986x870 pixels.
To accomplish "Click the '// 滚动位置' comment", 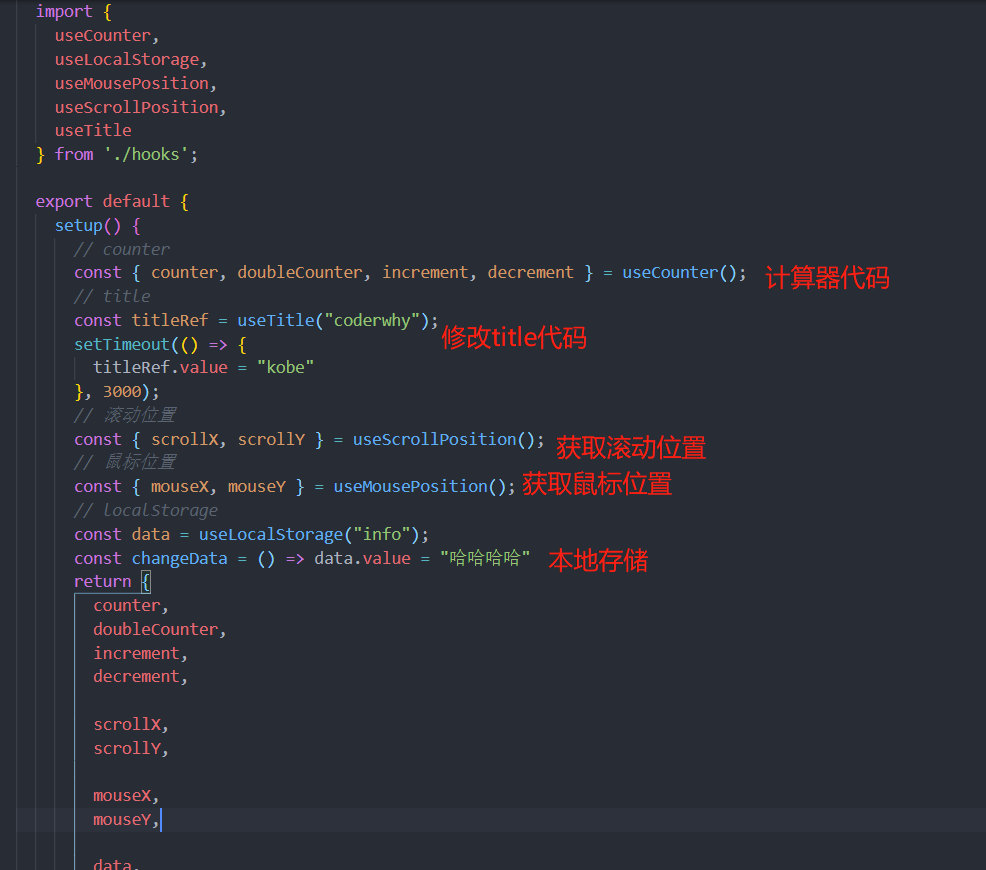I will tap(125, 416).
